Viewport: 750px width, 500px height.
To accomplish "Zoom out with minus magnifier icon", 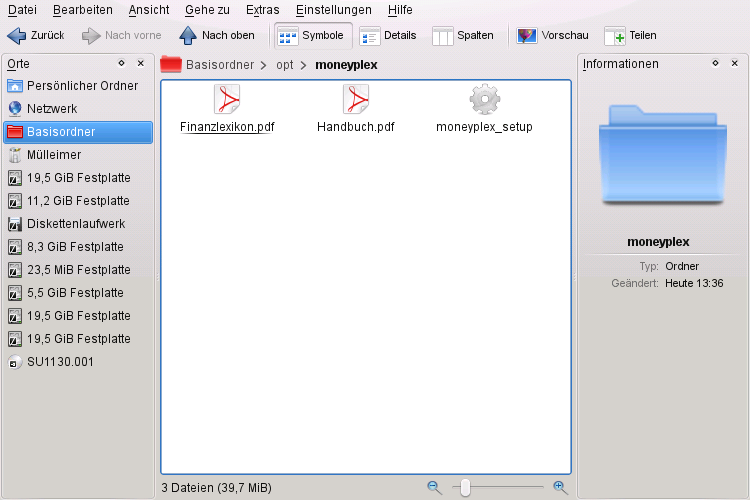I will pos(434,488).
